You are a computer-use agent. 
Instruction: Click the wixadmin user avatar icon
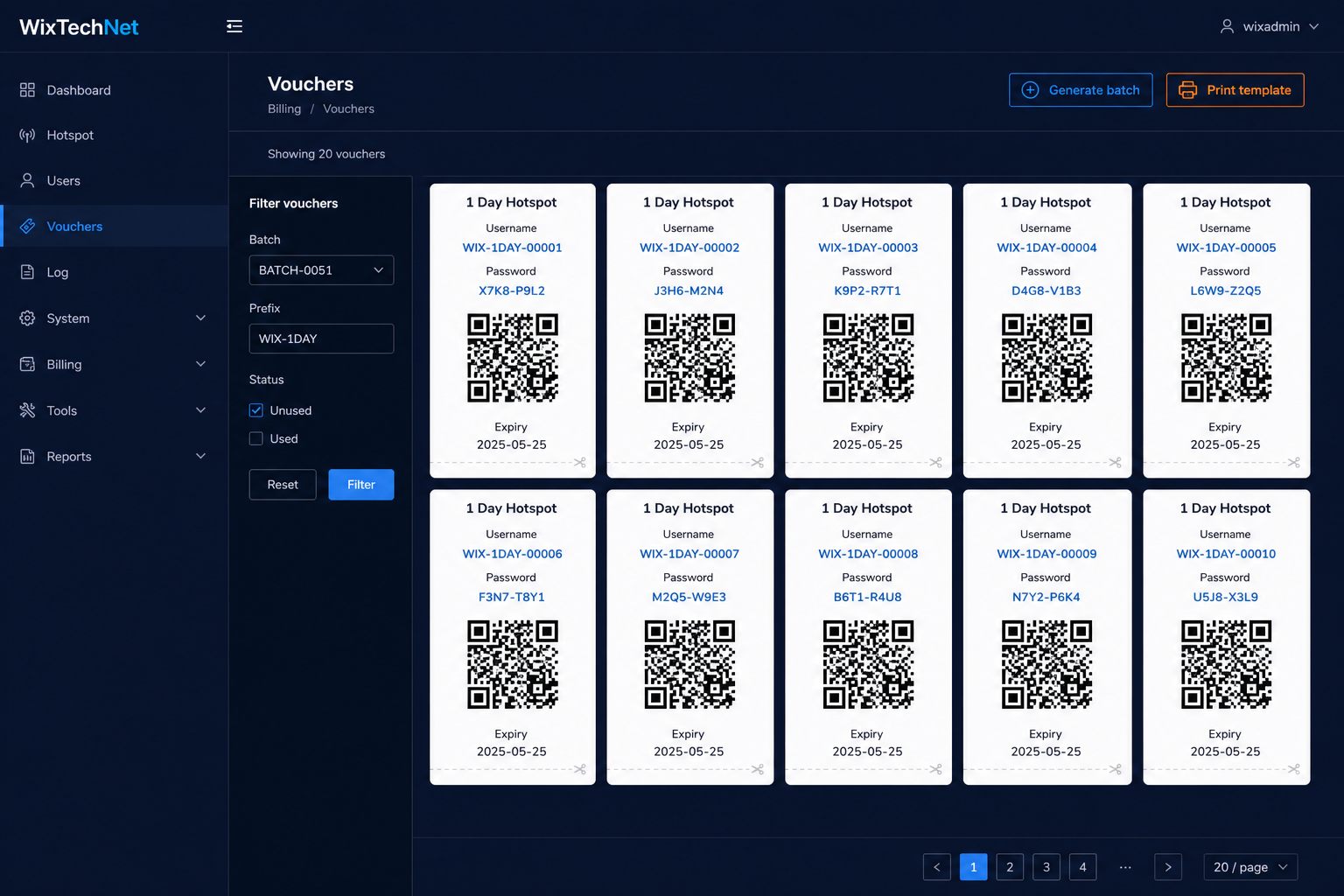[x=1228, y=26]
